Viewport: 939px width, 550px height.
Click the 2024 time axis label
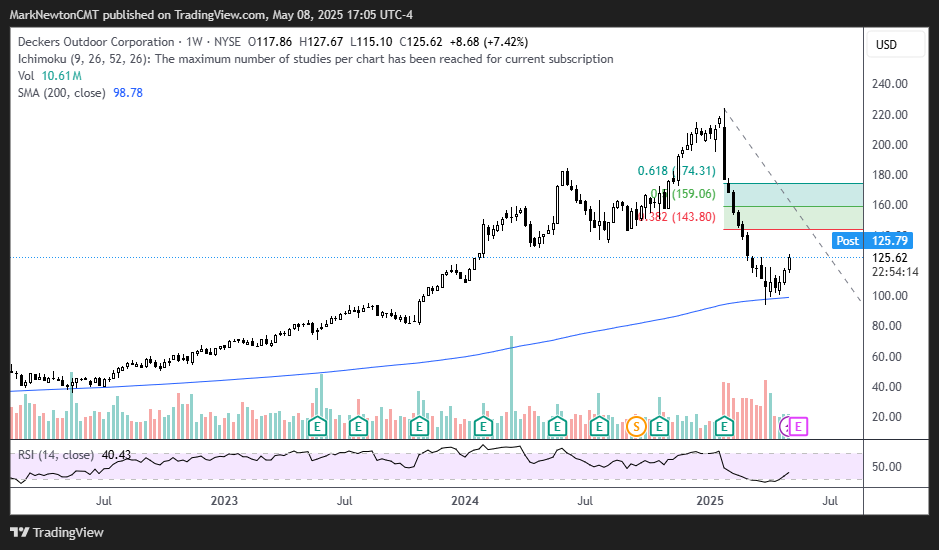tap(465, 500)
